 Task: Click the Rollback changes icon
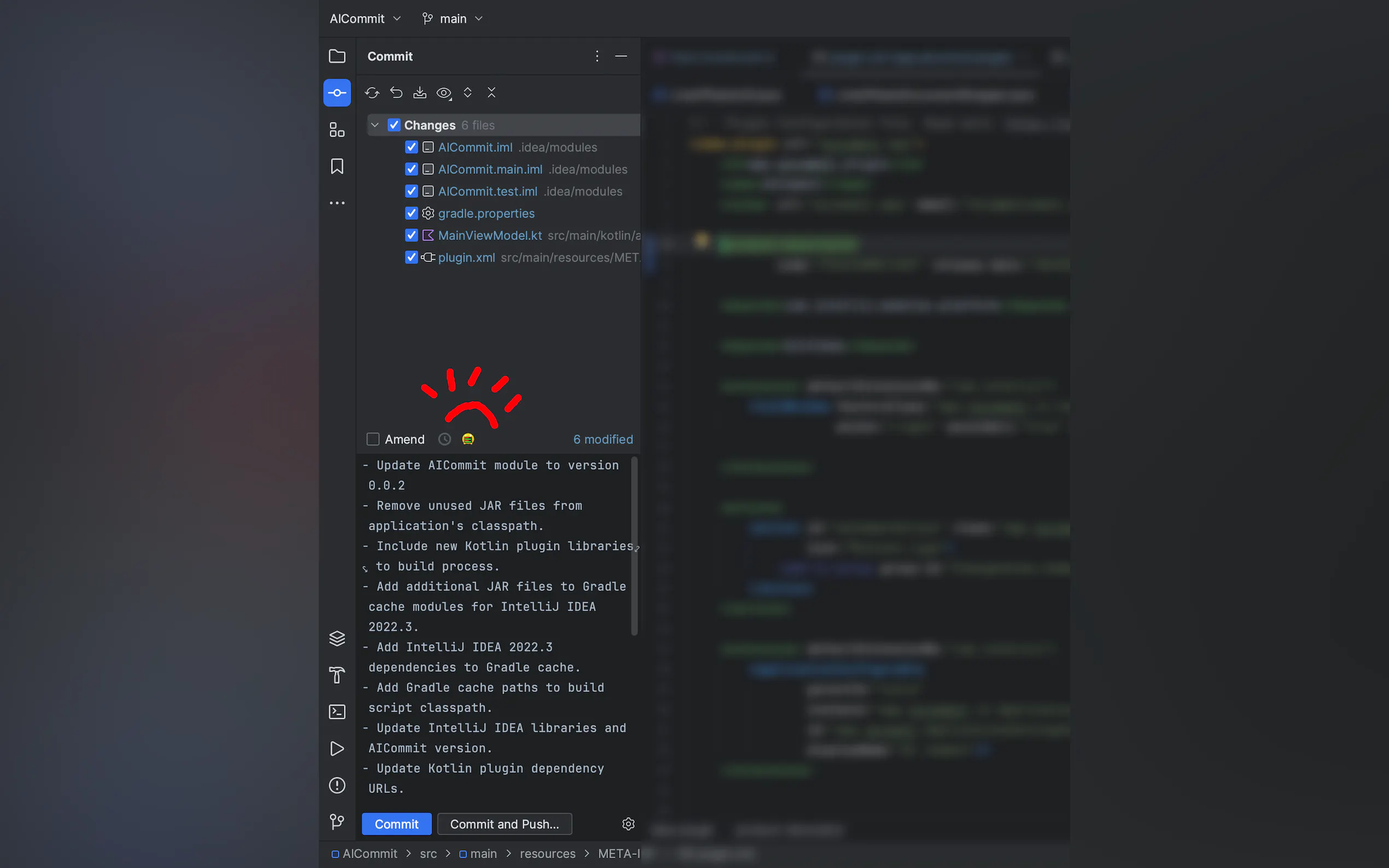click(x=396, y=92)
